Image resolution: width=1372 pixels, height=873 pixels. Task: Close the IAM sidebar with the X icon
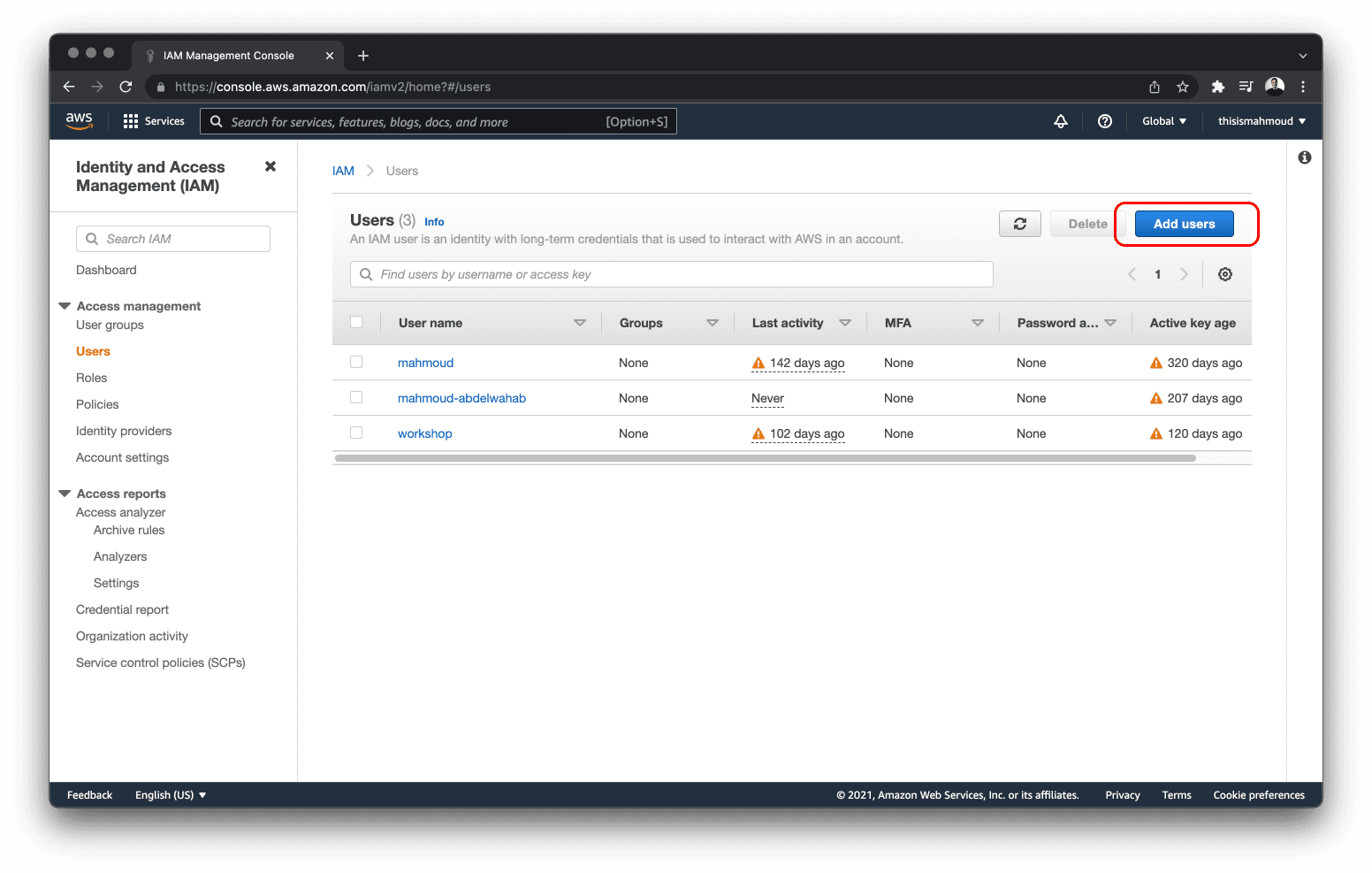(x=271, y=166)
